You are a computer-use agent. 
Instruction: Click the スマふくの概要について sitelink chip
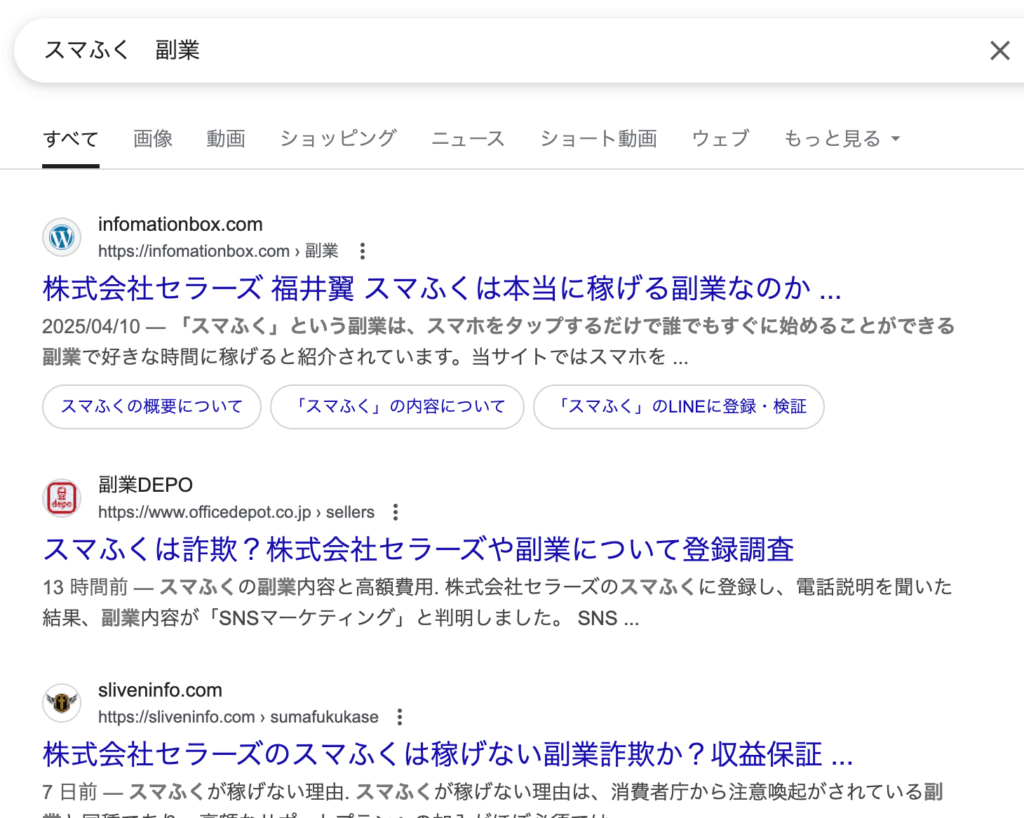152,407
